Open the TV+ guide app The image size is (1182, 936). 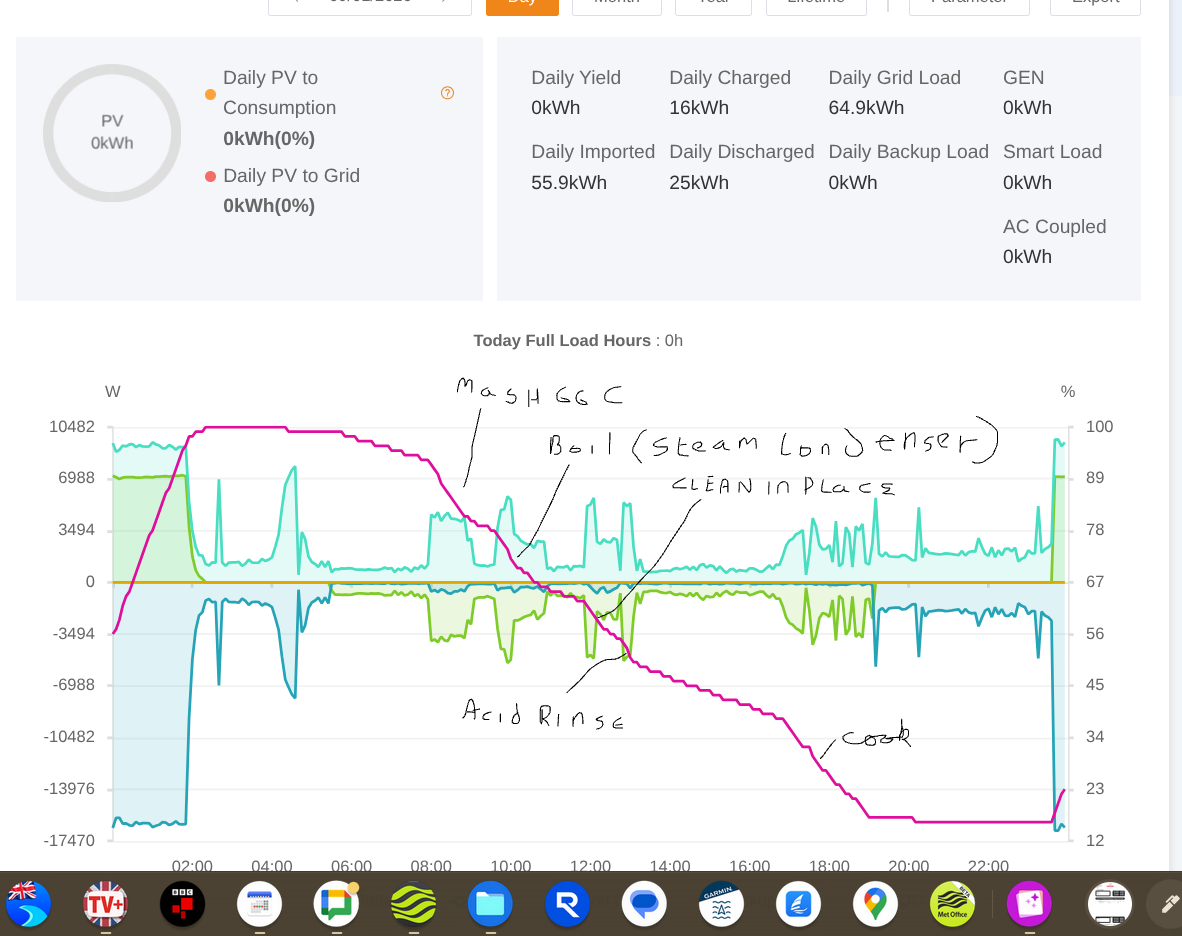coord(105,904)
